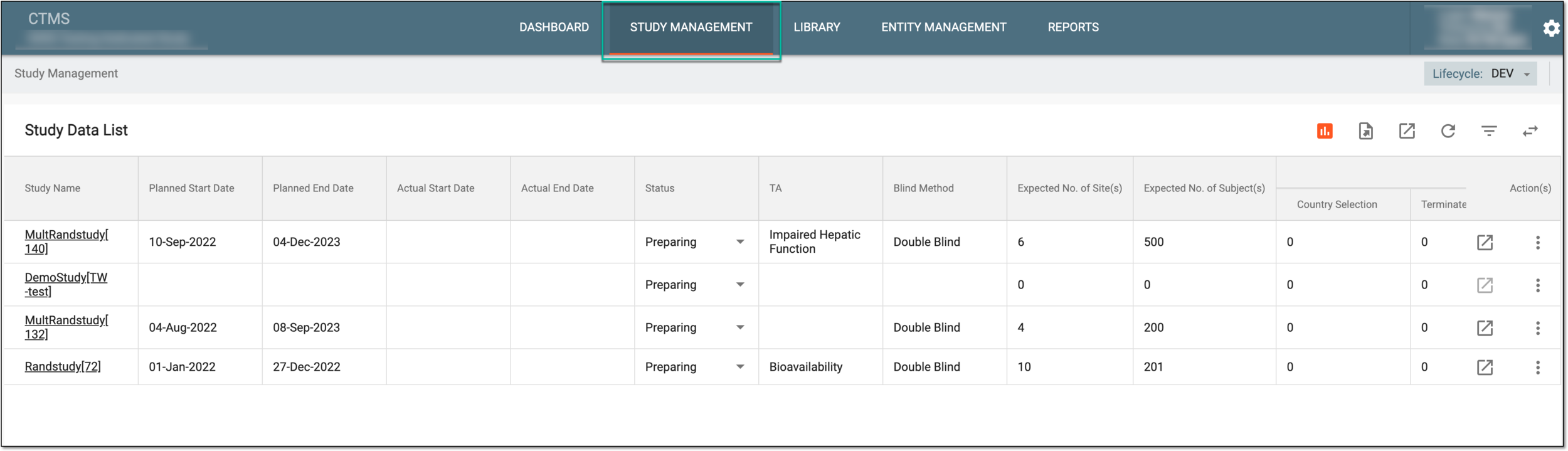Screen dimensions: 1568x451
Task: Click the Planned Start Date column header
Action: (191, 188)
